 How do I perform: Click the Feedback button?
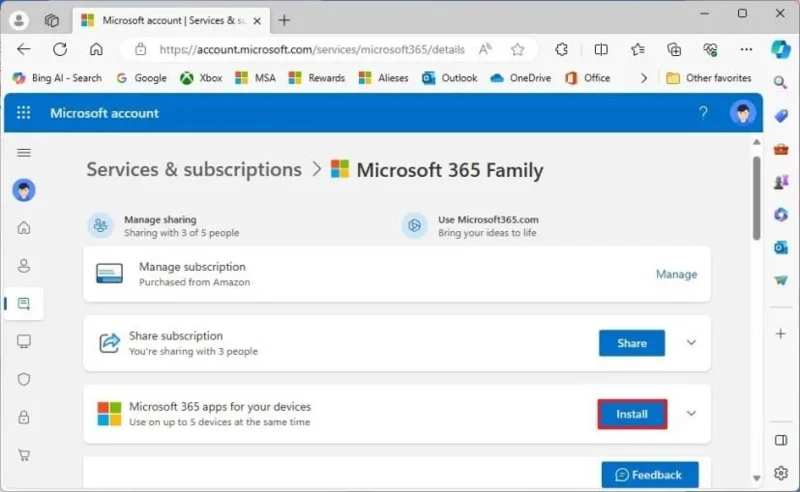tap(649, 475)
